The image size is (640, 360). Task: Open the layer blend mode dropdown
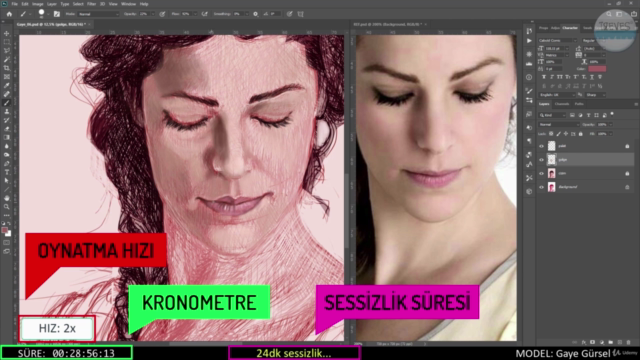point(559,124)
